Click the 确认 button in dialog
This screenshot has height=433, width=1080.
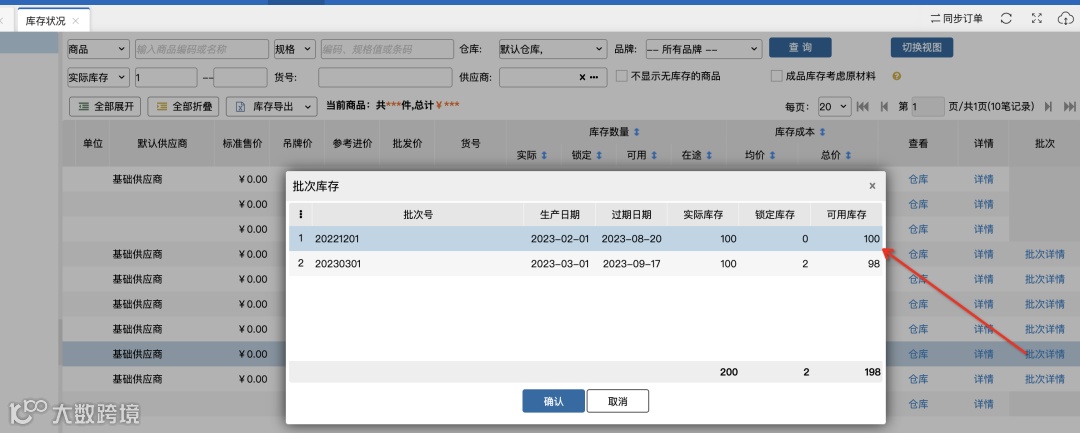(554, 401)
